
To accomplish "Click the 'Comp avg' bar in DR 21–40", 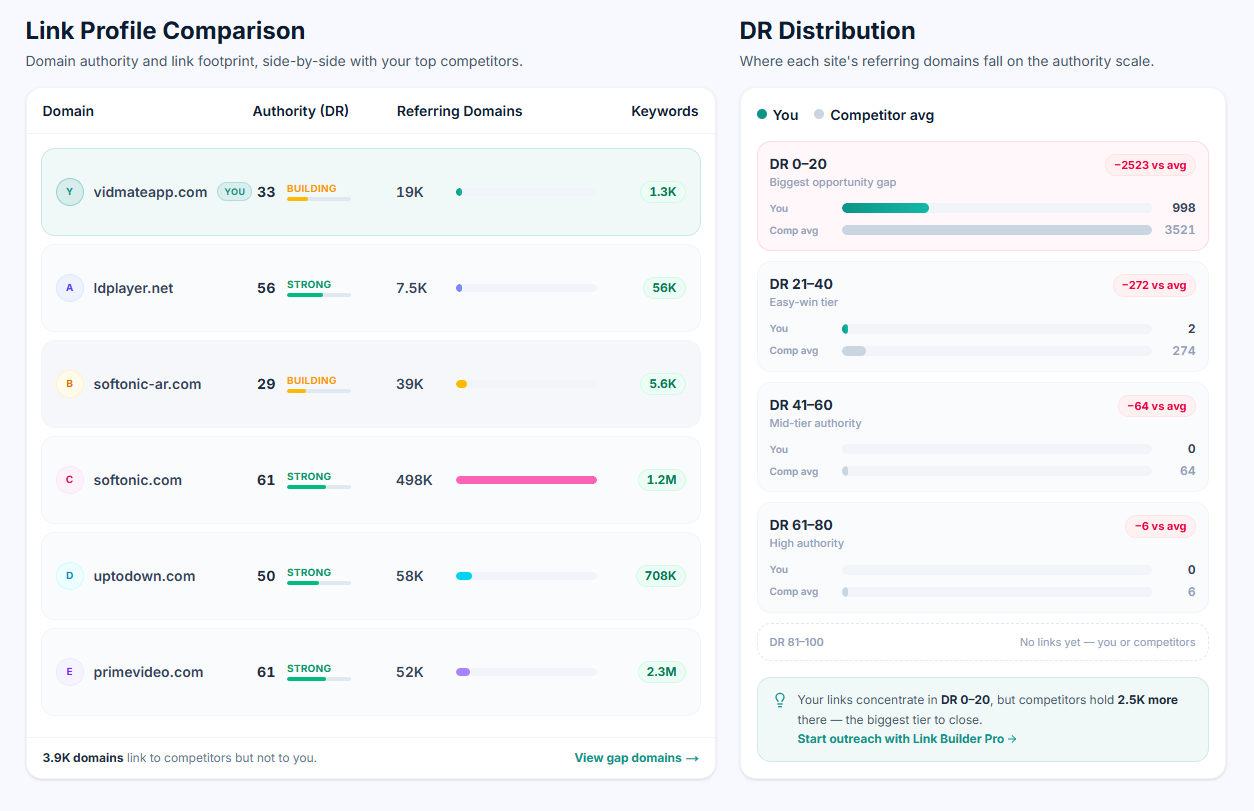I will click(x=854, y=350).
